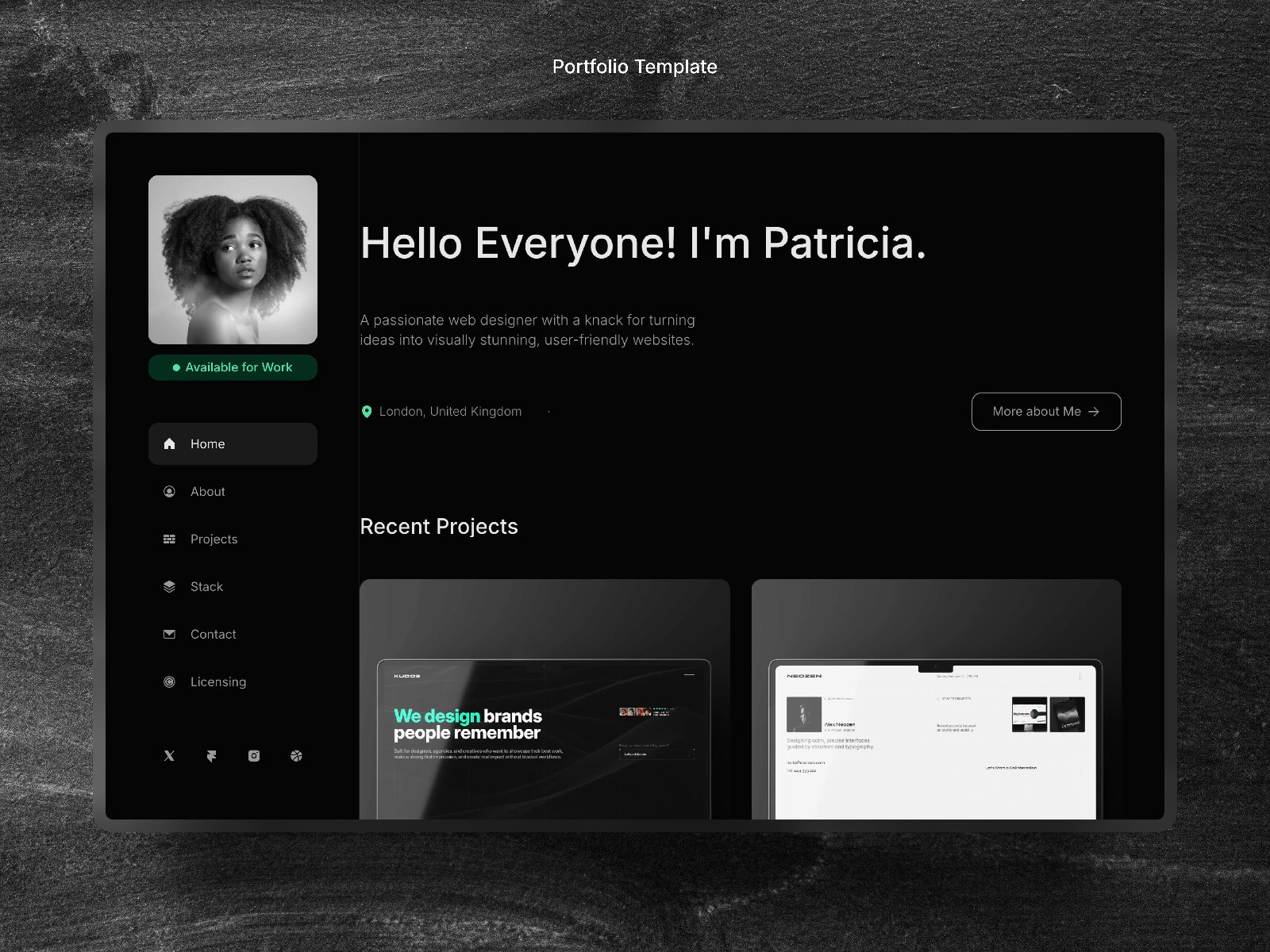Select Licensing in the sidebar
Image resolution: width=1270 pixels, height=952 pixels.
pyautogui.click(x=233, y=681)
